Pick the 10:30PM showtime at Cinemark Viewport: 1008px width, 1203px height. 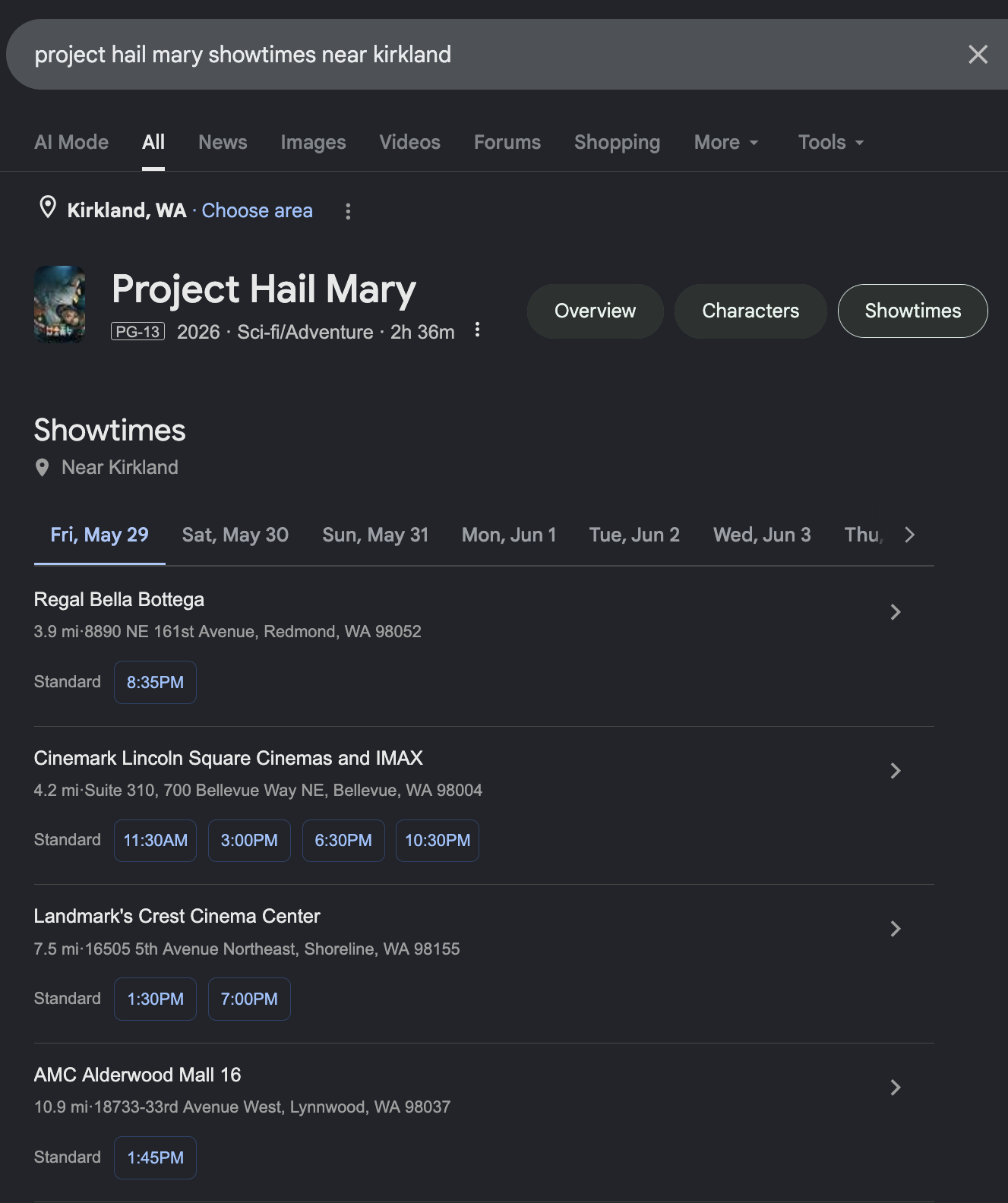pyautogui.click(x=438, y=841)
